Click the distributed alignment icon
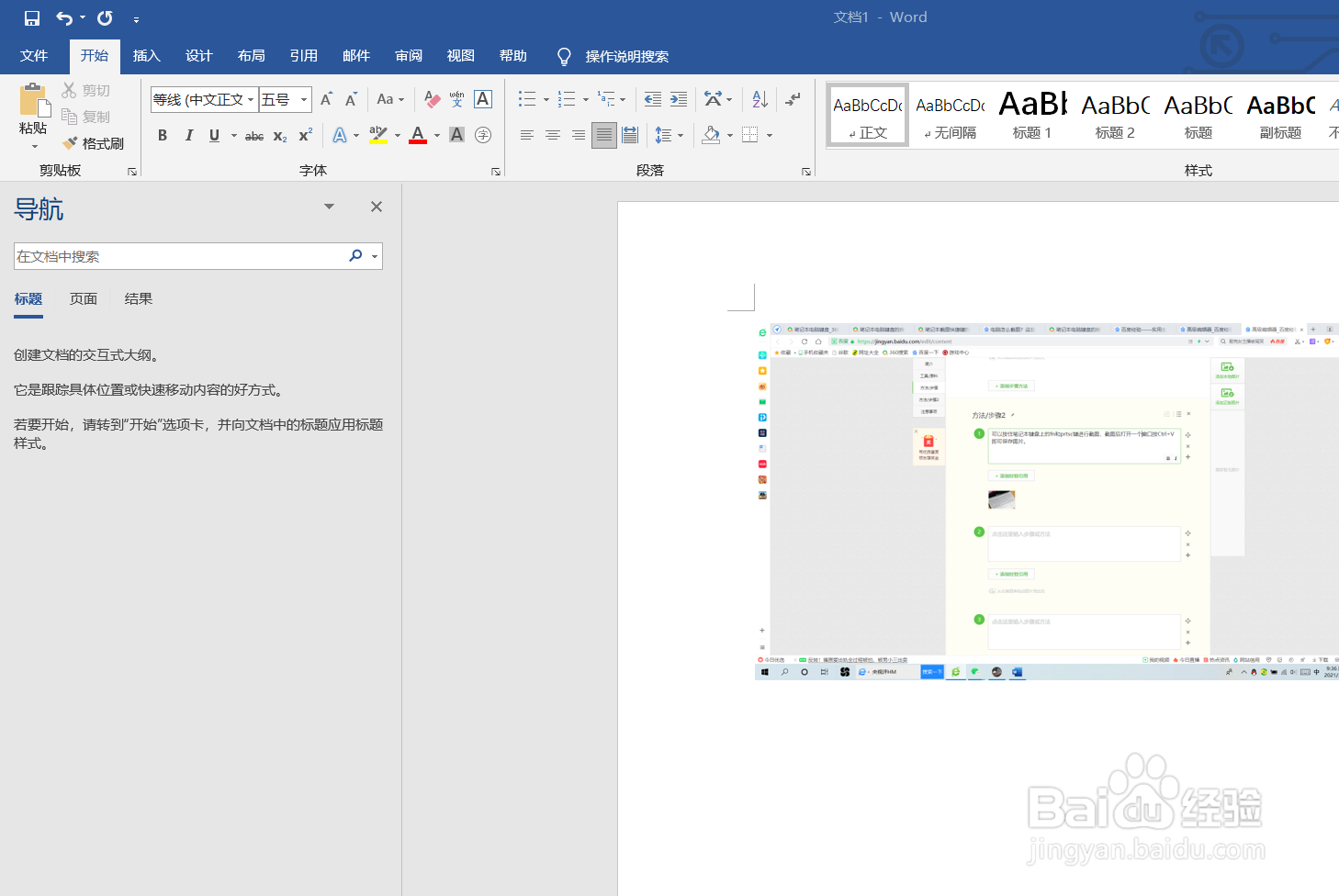 tap(630, 135)
